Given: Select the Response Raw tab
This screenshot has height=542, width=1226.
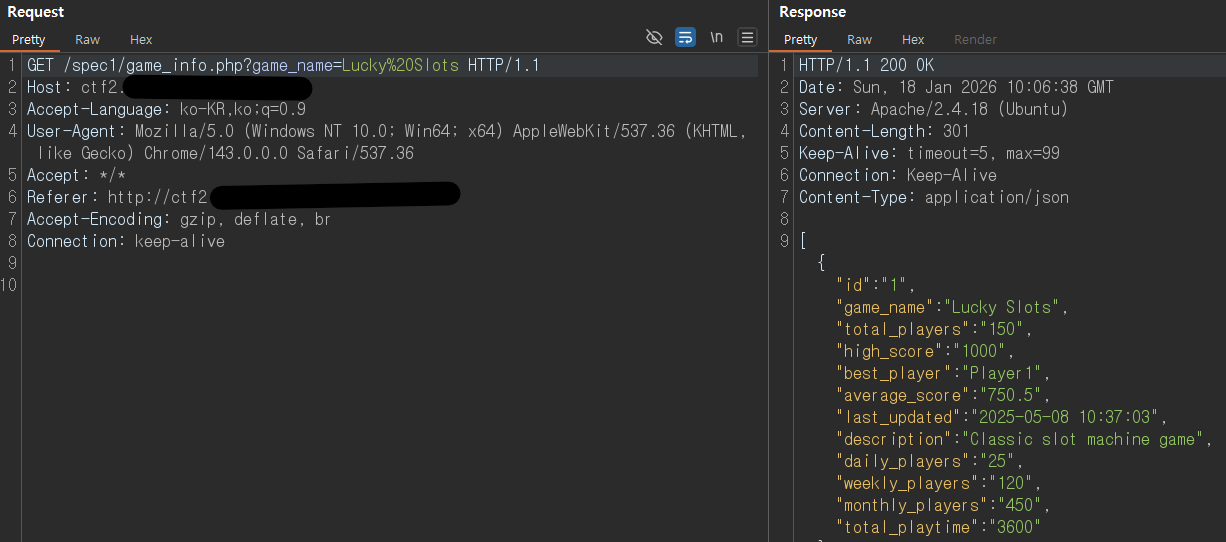Looking at the screenshot, I should pos(859,40).
